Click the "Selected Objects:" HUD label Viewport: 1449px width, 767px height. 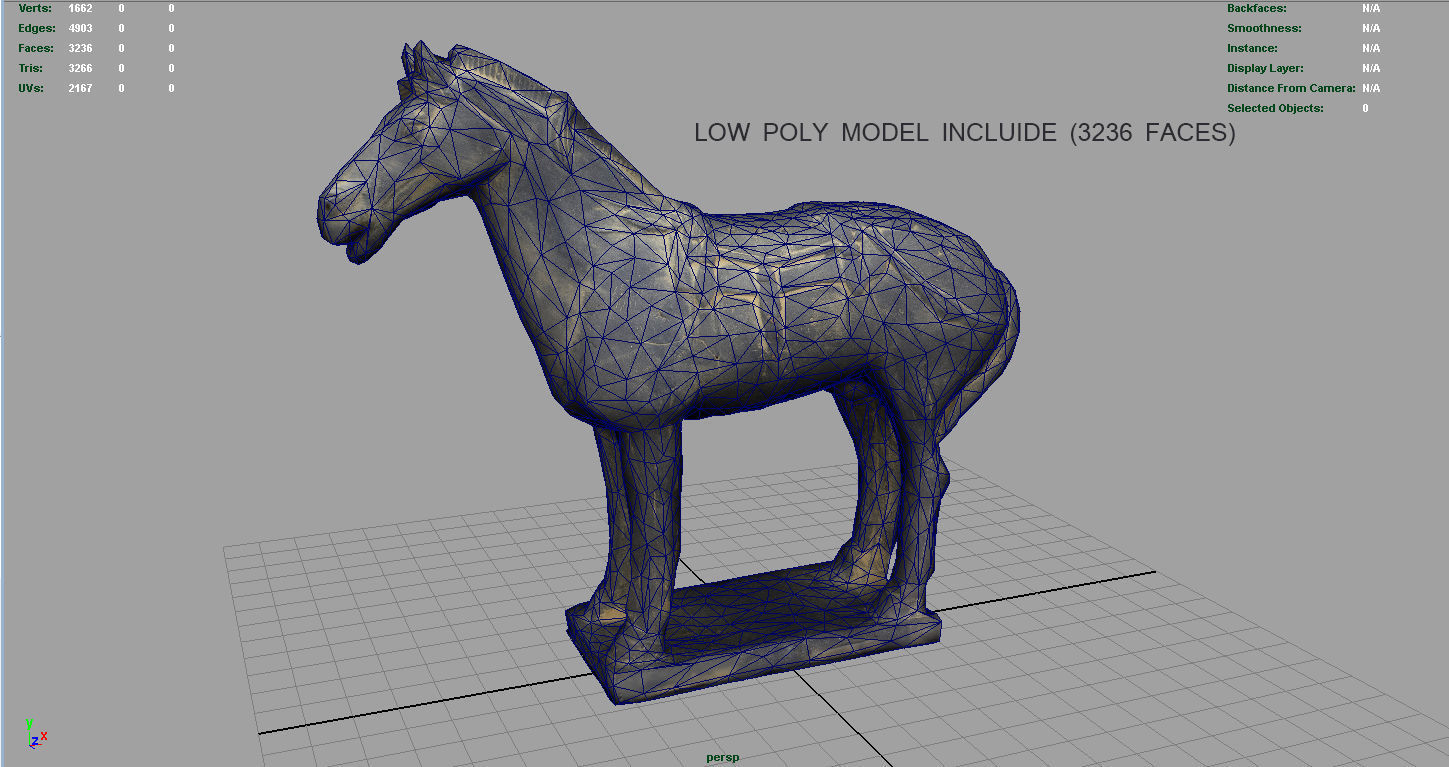1275,108
